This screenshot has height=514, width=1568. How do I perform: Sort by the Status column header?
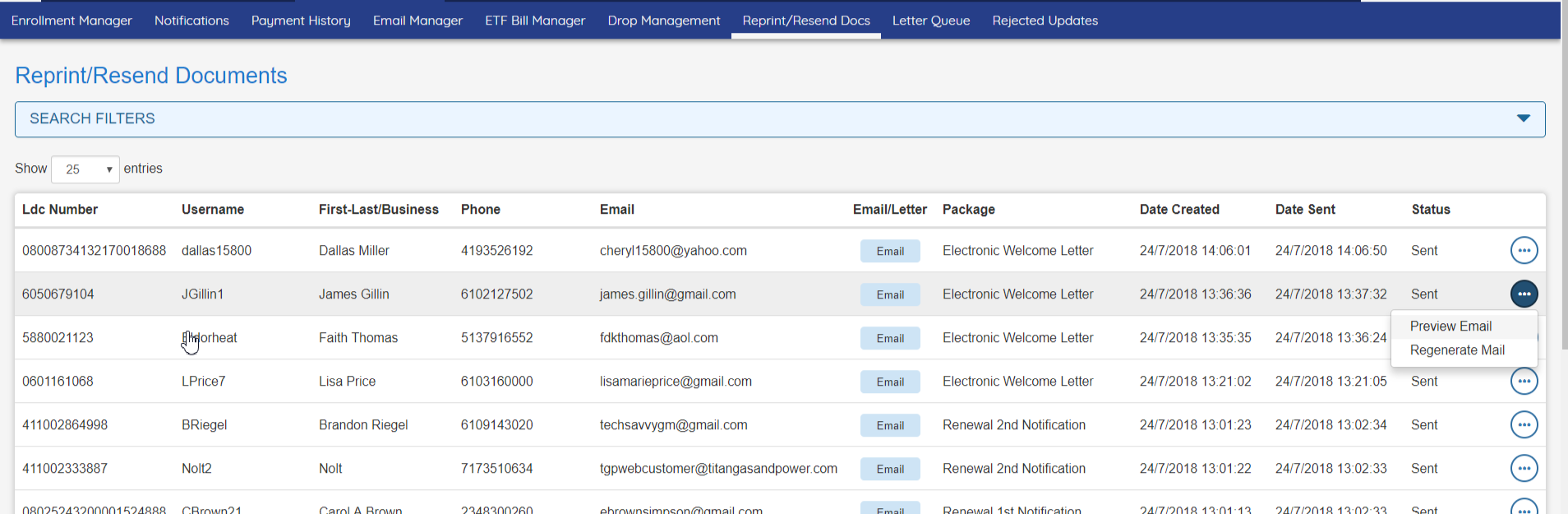(x=1431, y=210)
